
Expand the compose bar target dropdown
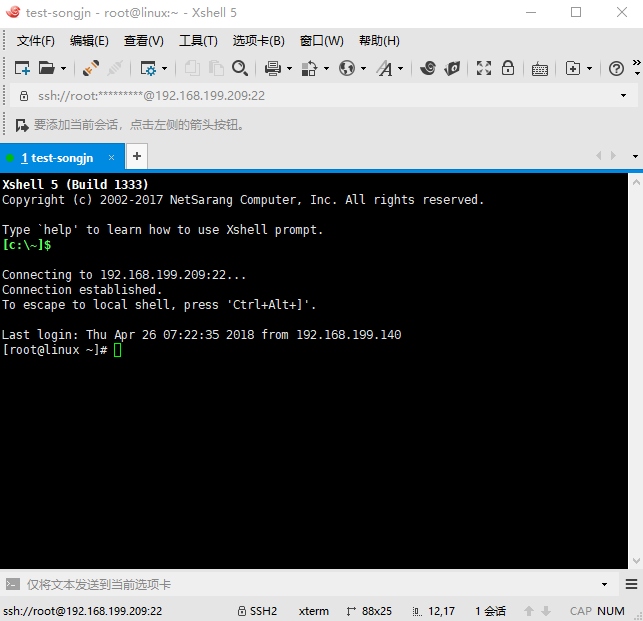click(604, 584)
